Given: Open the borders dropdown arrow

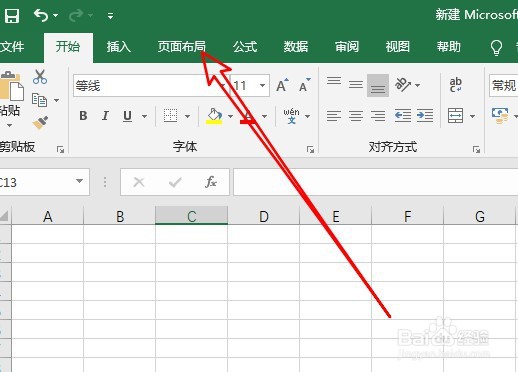Looking at the screenshot, I should [187, 116].
